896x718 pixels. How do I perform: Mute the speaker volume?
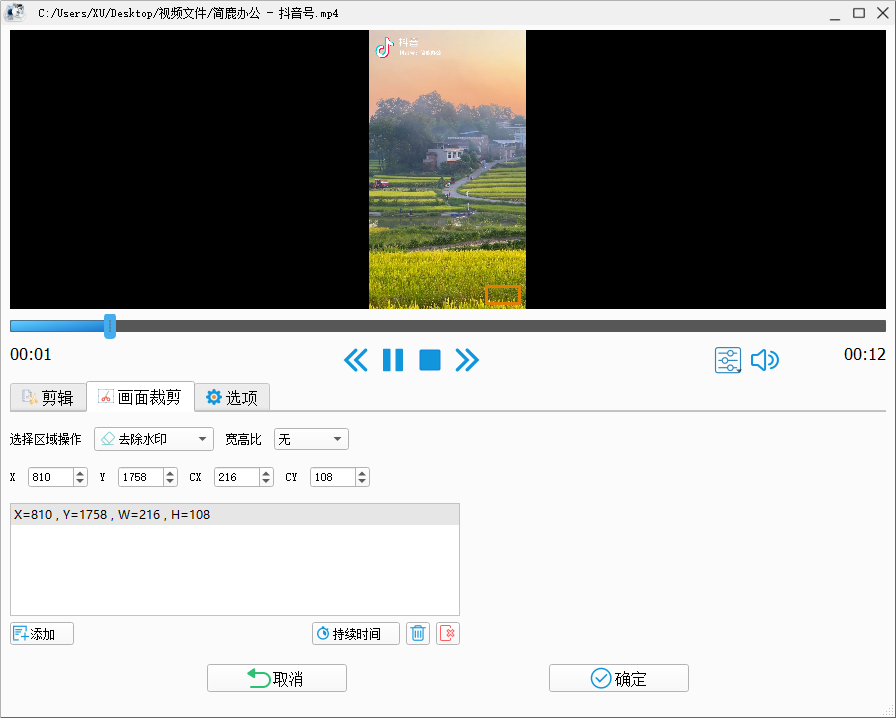pos(765,360)
